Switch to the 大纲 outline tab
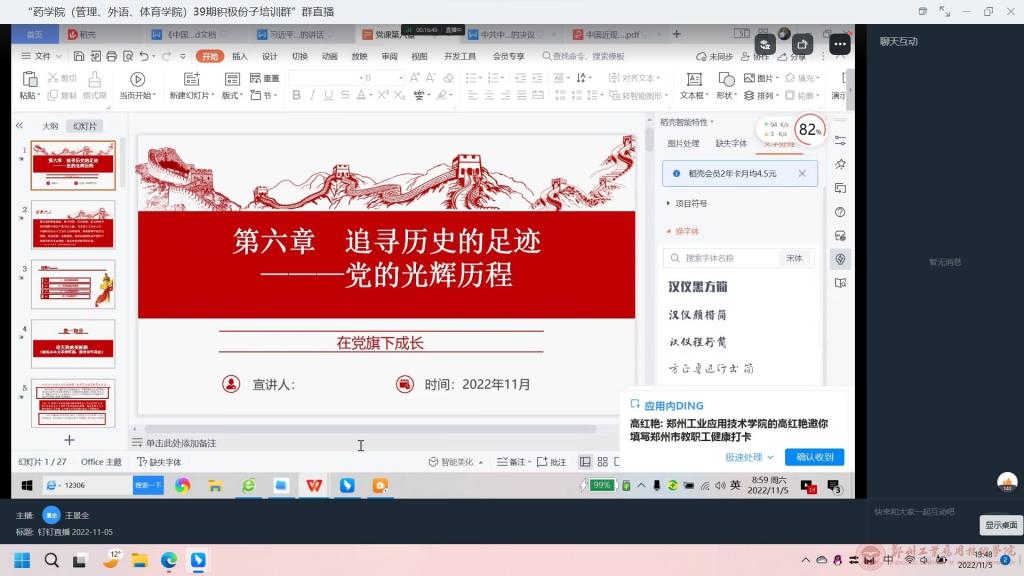1024x576 pixels. (50, 126)
